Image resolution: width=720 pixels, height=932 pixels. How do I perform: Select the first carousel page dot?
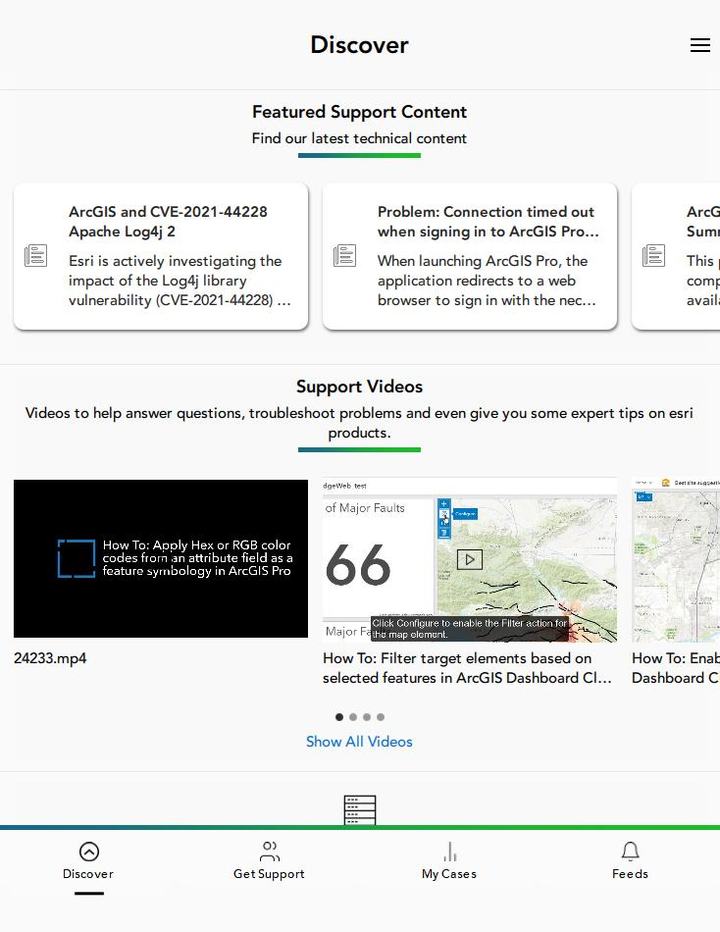coord(339,717)
